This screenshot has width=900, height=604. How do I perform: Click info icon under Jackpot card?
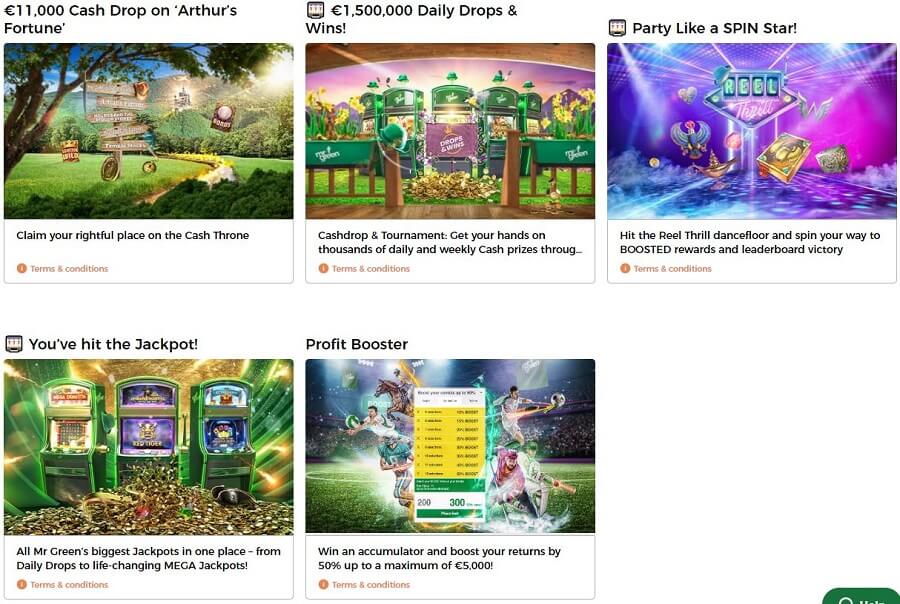pos(22,584)
